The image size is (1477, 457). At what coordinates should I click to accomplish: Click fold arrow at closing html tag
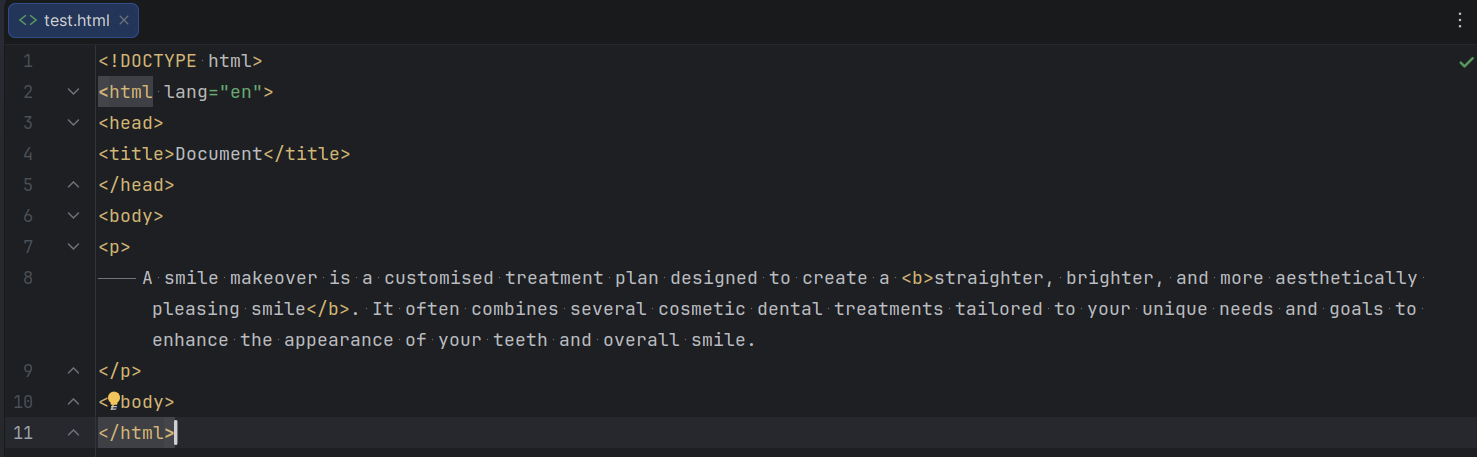point(73,433)
